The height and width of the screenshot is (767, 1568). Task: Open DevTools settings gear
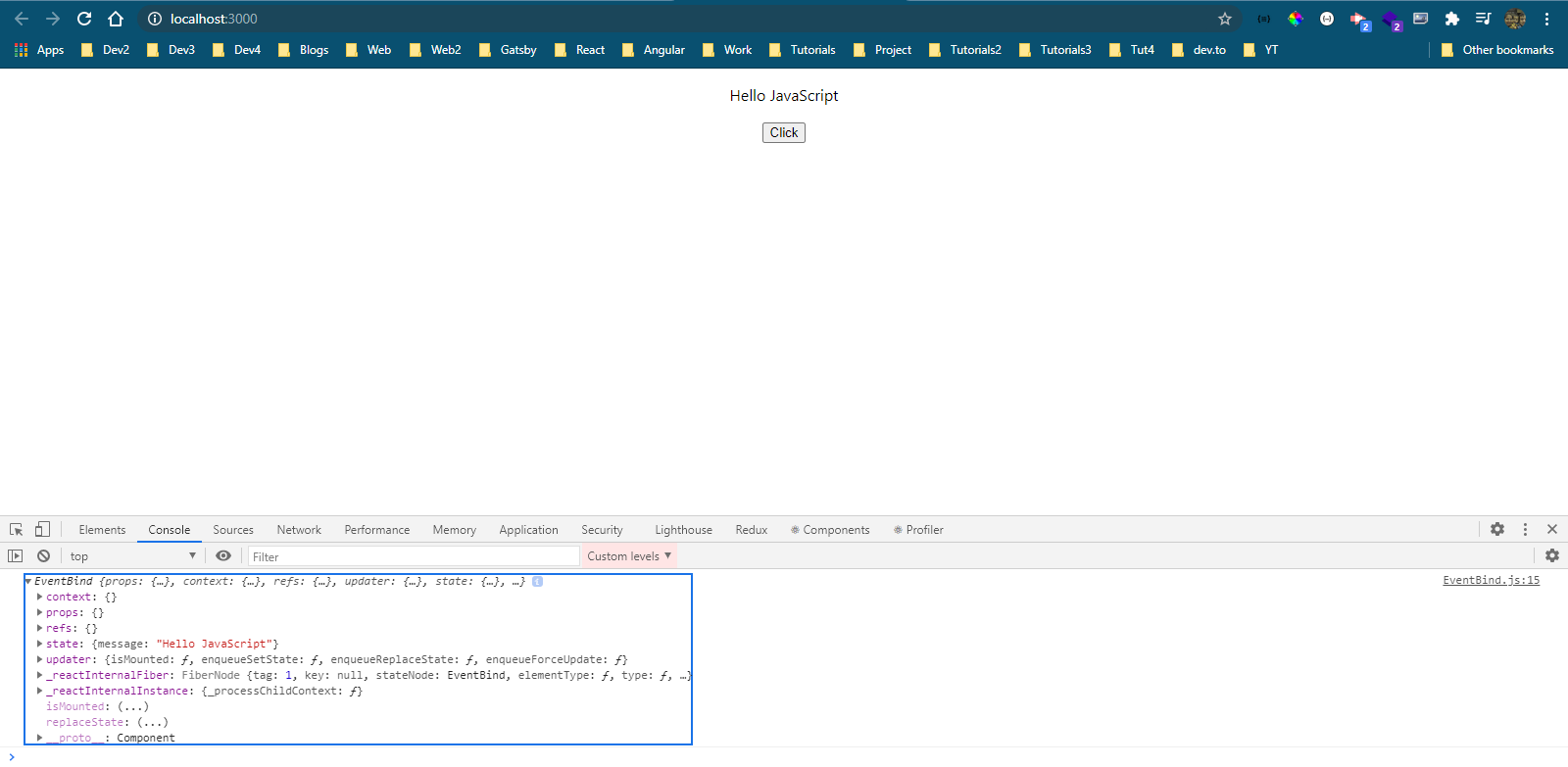(1497, 529)
